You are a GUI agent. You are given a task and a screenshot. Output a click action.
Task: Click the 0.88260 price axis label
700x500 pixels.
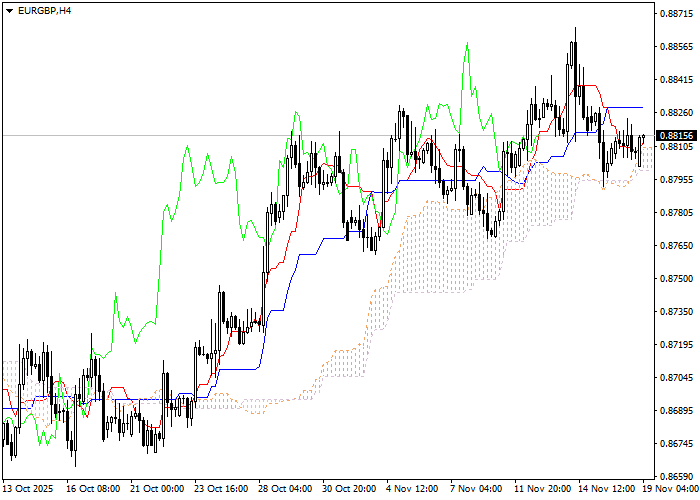coord(676,113)
